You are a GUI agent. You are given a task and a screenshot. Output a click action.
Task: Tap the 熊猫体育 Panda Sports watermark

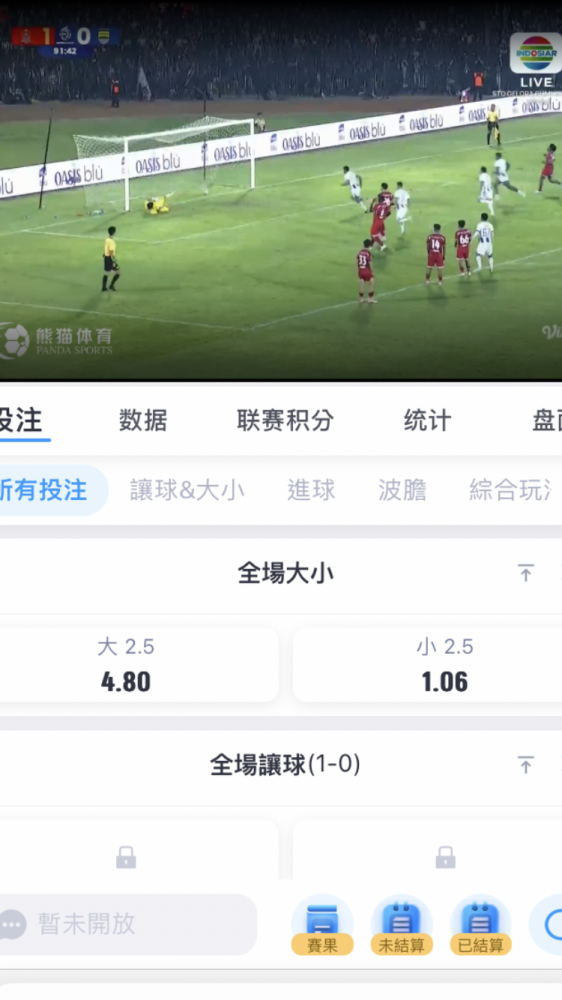56,341
